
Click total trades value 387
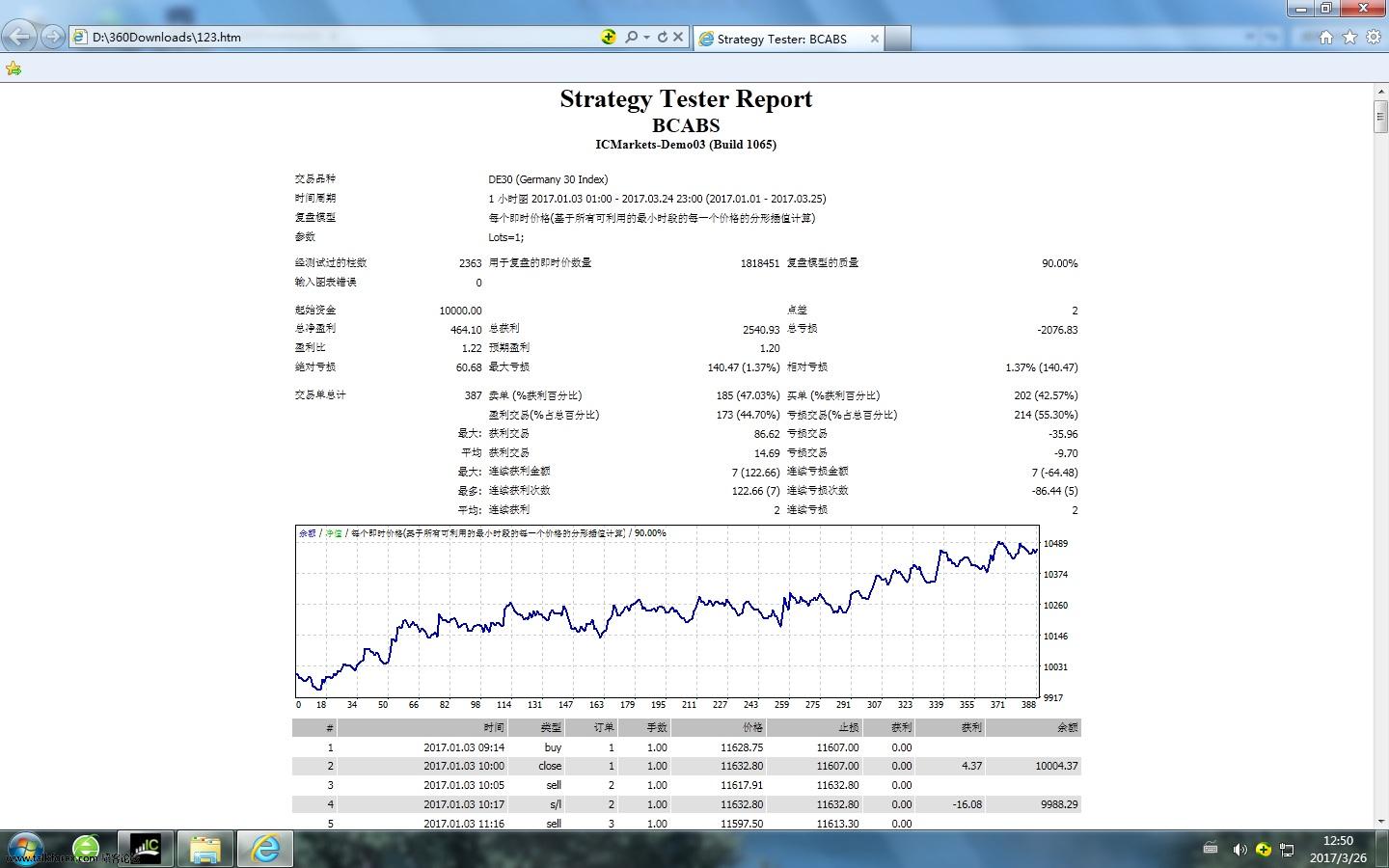click(473, 395)
